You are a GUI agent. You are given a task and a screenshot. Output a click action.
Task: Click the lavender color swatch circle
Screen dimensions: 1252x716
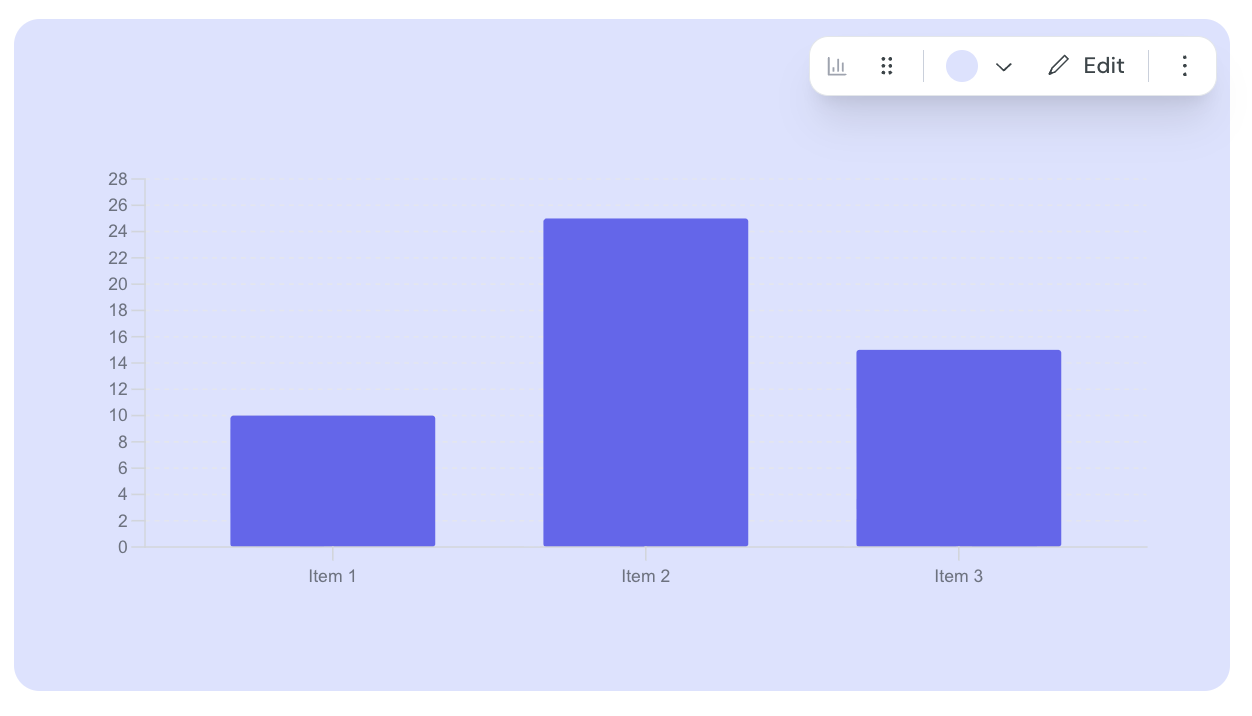tap(962, 66)
